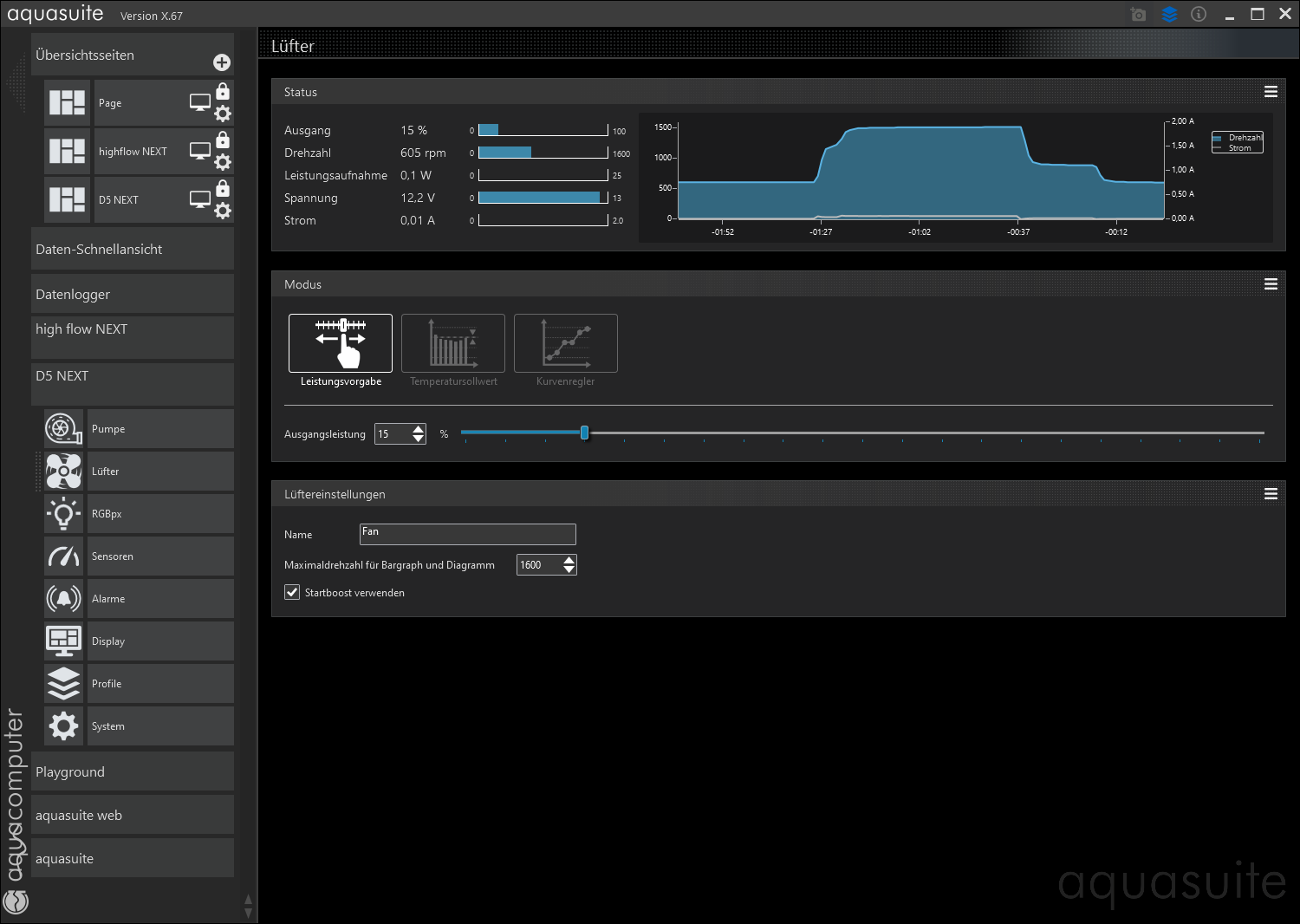Click desktop monitor icon for highflow NEXT
The image size is (1300, 924).
[200, 152]
